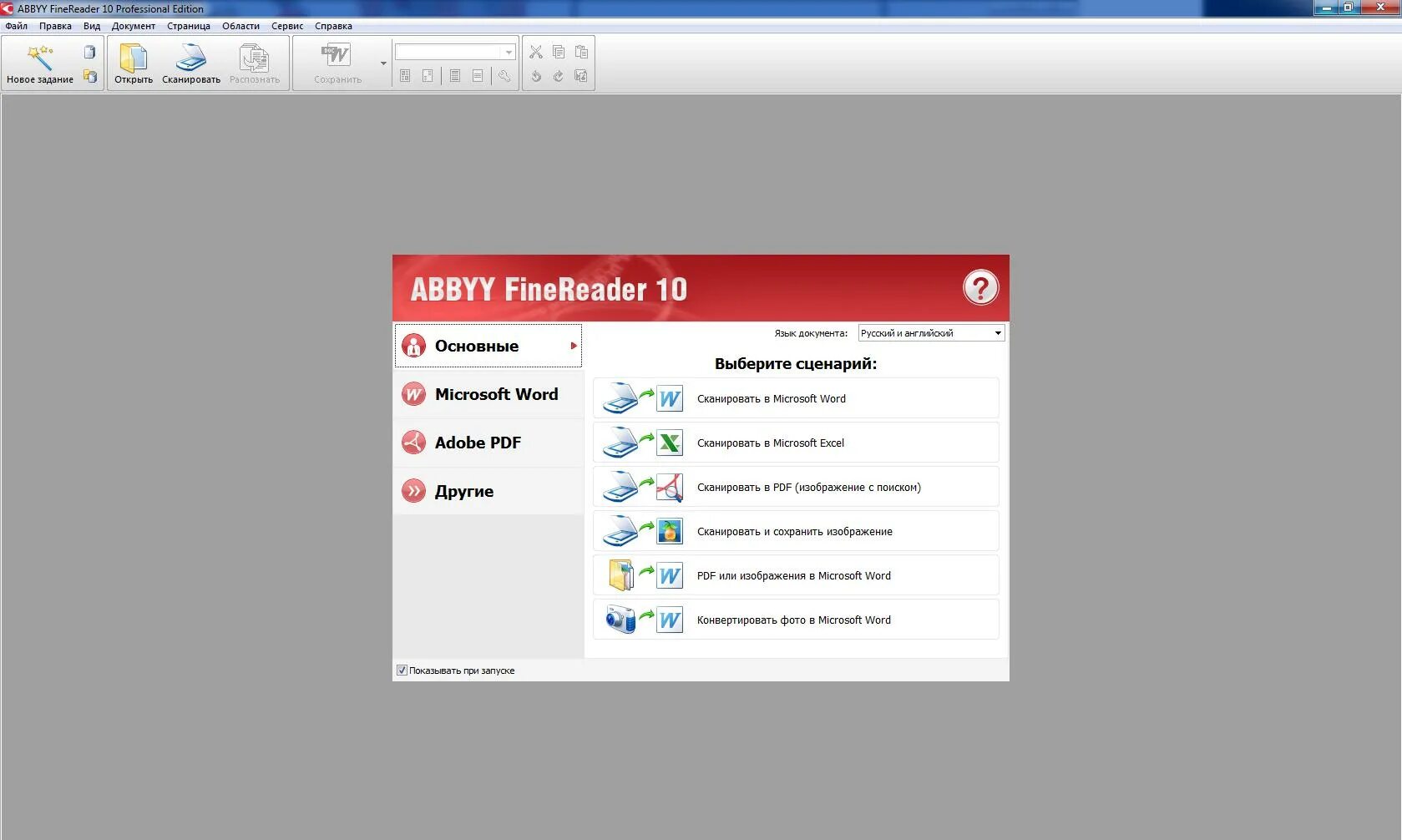Click the Copy icon in toolbar
This screenshot has height=840, width=1402.
point(559,52)
